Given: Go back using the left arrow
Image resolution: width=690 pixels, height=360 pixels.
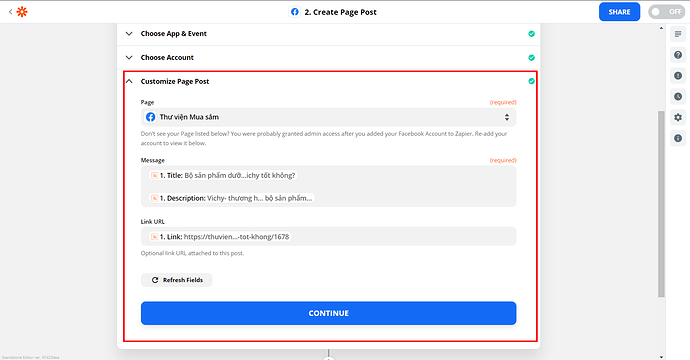Looking at the screenshot, I should point(10,12).
